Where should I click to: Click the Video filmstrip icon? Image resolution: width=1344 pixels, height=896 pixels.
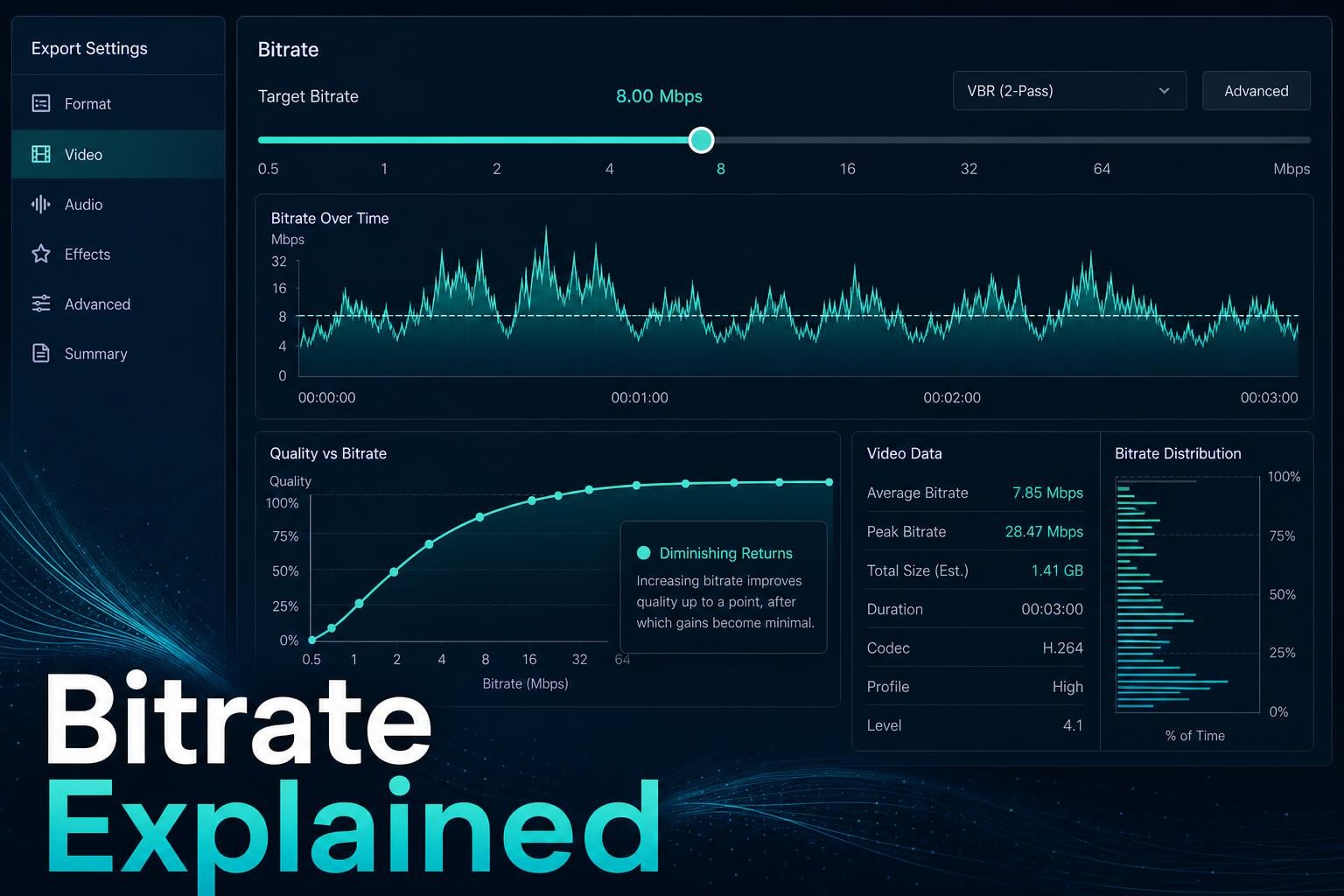coord(41,154)
